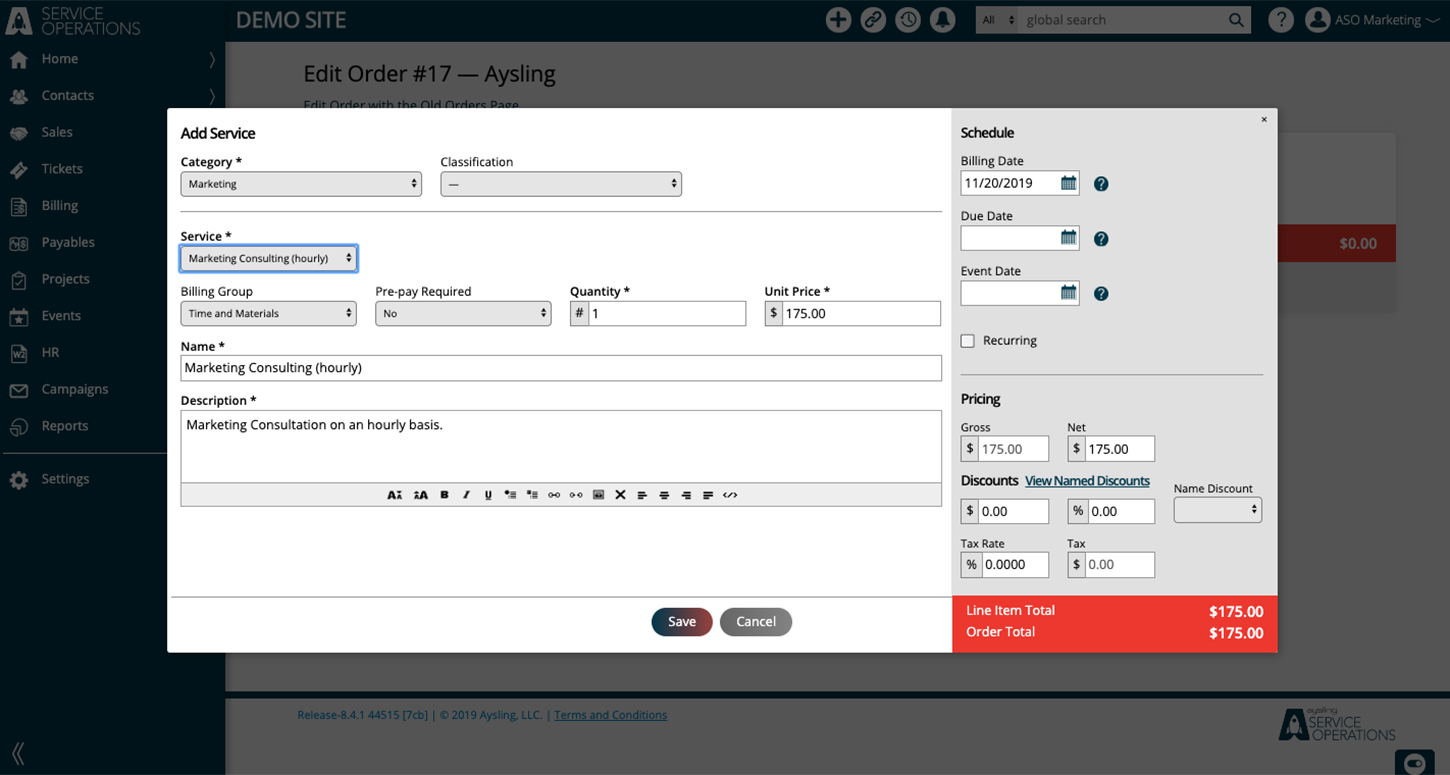Open the Terms and Conditions link
Image resolution: width=1450 pixels, height=775 pixels.
pyautogui.click(x=611, y=715)
